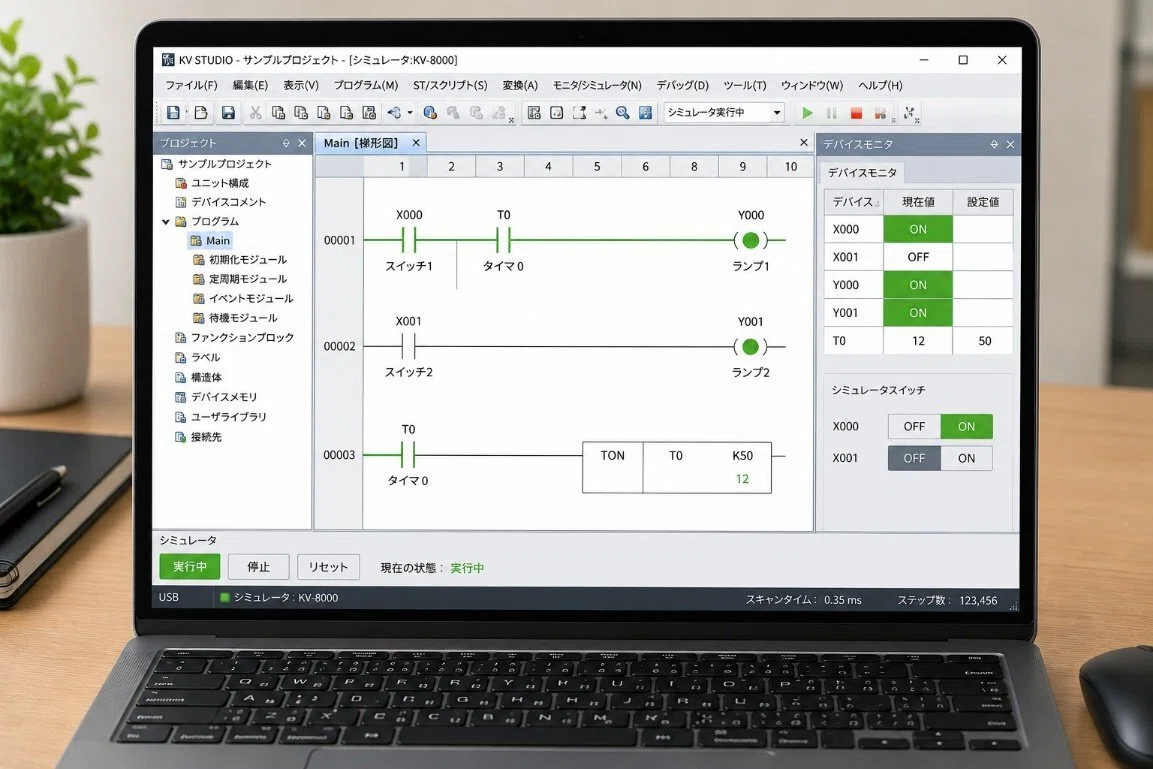This screenshot has width=1153, height=769.
Task: Switch X000 simulator switch to ON
Action: [966, 426]
